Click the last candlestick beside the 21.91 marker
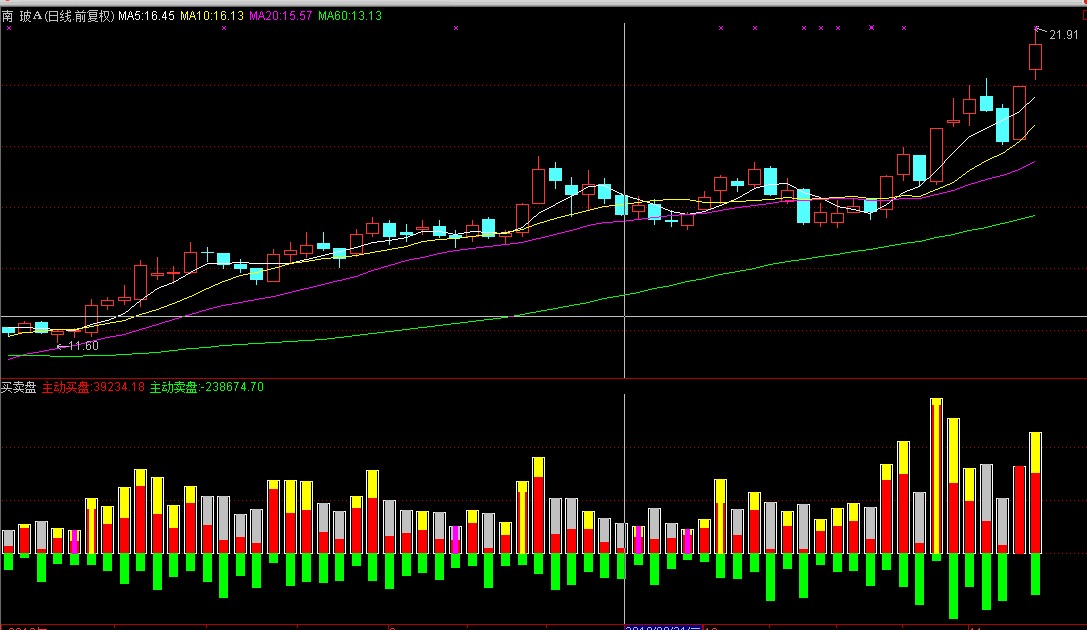This screenshot has width=1087, height=630. 1035,55
